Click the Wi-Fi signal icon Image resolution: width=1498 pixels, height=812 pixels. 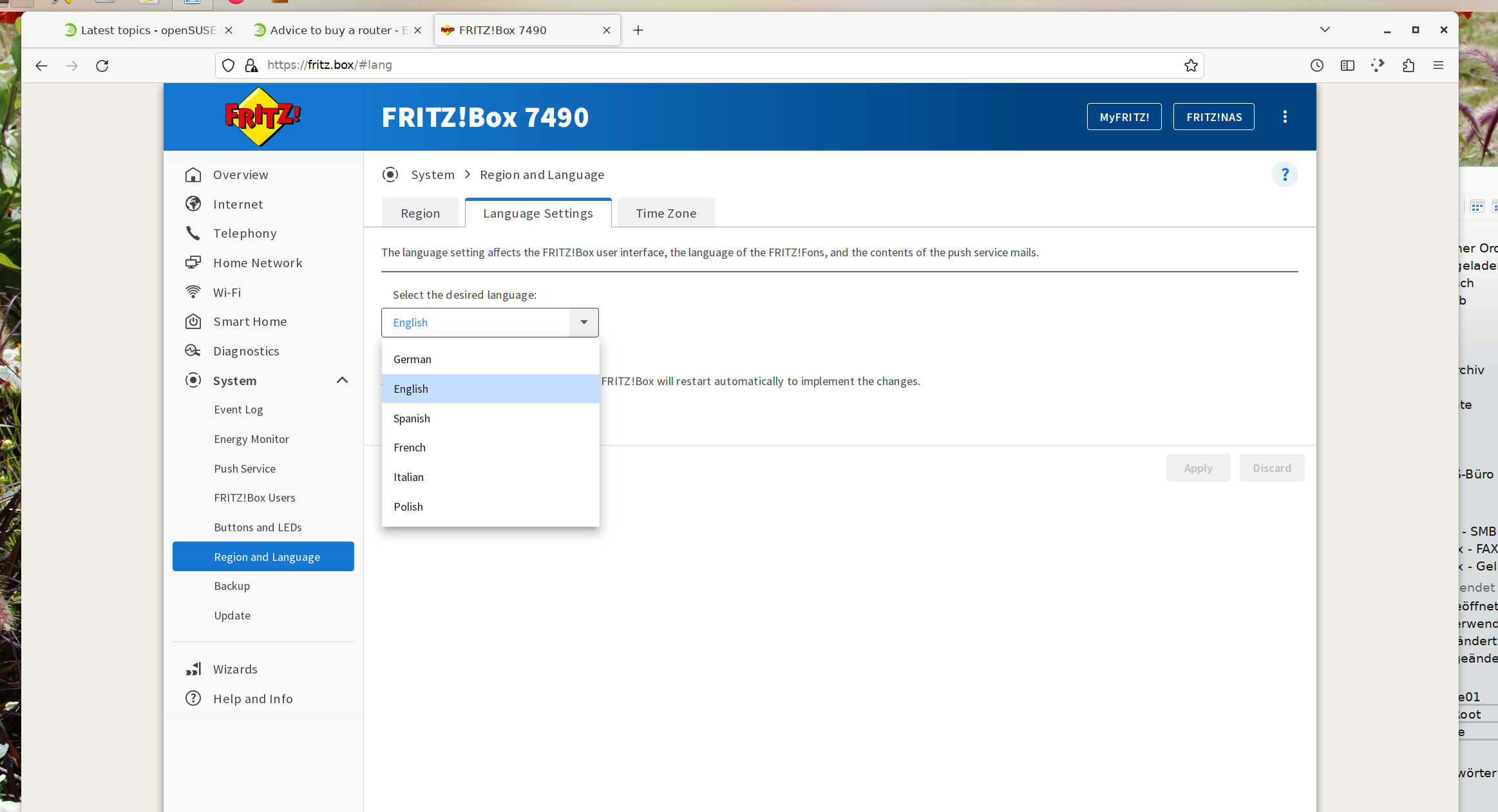pyautogui.click(x=193, y=292)
